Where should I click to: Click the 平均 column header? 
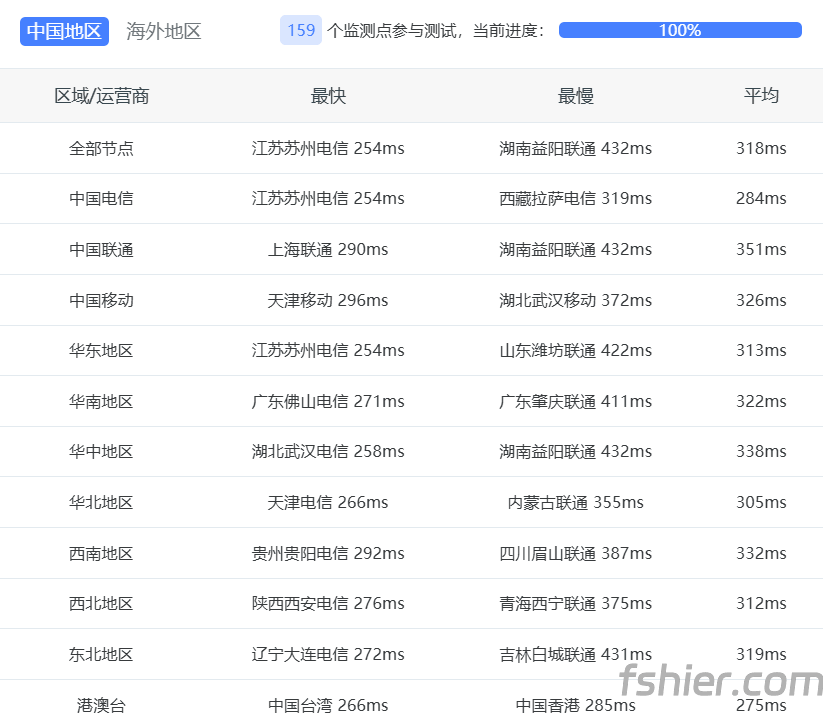(x=761, y=96)
